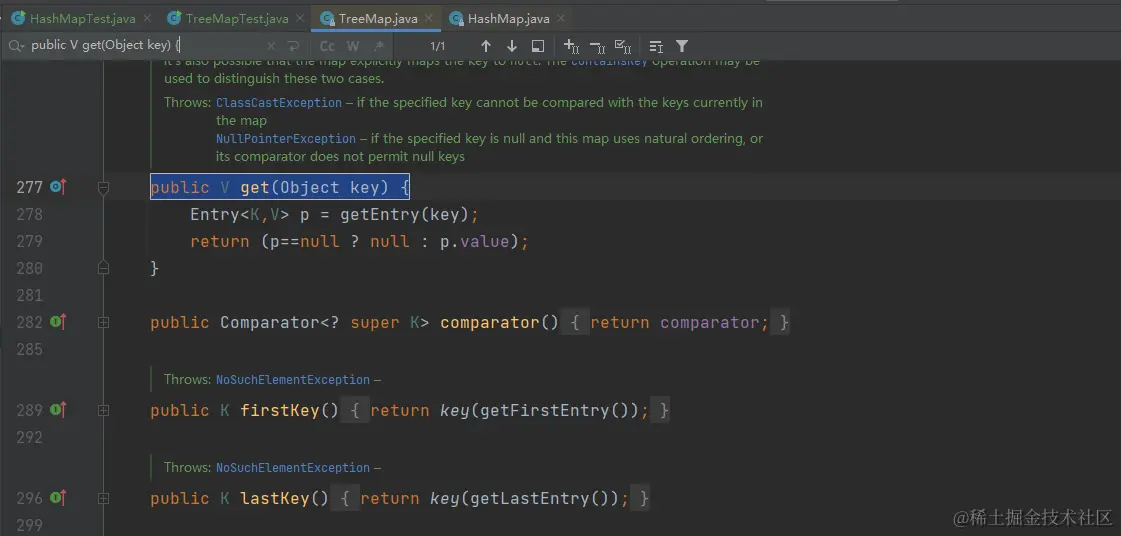Select all occurrences icon
This screenshot has width=1121, height=536.
(623, 46)
